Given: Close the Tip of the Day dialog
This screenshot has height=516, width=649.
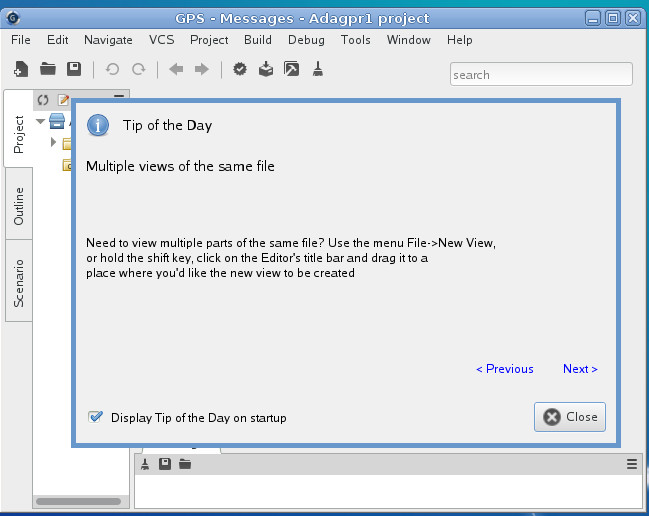Looking at the screenshot, I should pyautogui.click(x=570, y=417).
